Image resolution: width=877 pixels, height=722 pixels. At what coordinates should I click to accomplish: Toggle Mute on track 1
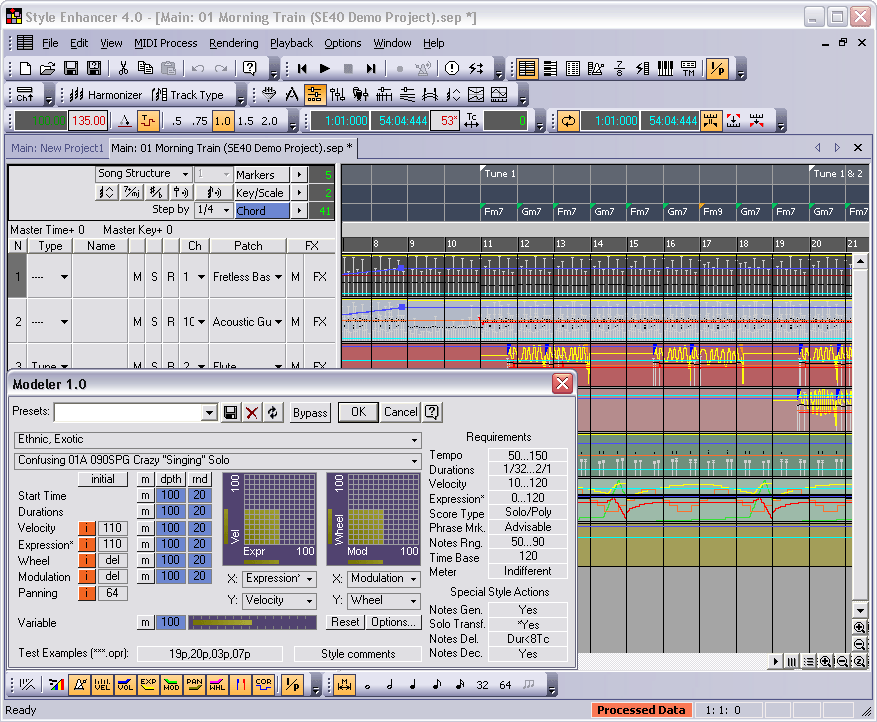click(137, 277)
